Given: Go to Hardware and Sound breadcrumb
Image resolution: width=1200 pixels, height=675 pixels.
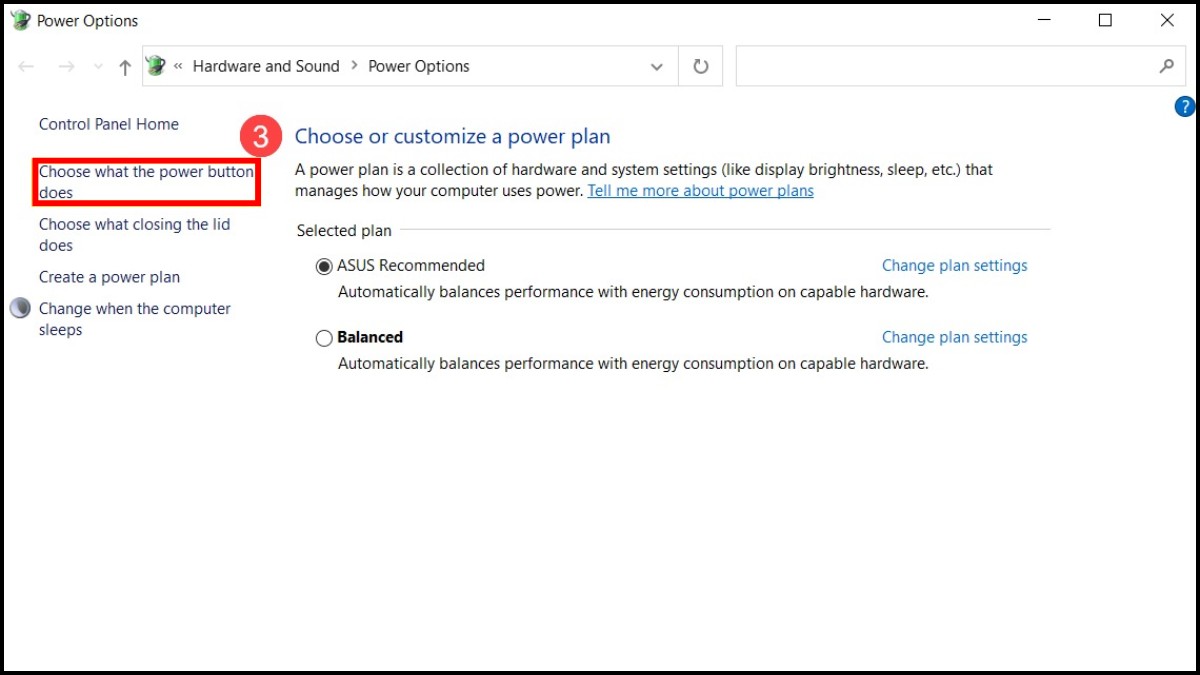Looking at the screenshot, I should click(x=266, y=66).
